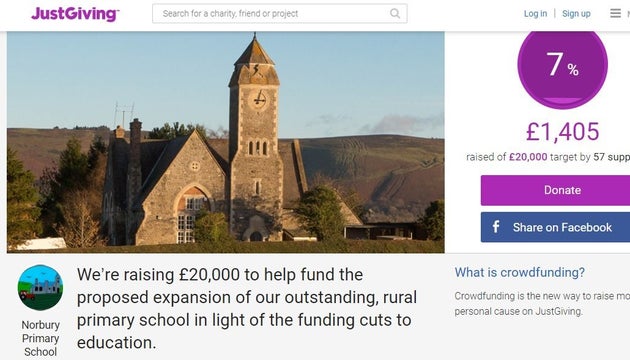Click the fundraising headline text
The image size is (630, 360).
(x=247, y=309)
